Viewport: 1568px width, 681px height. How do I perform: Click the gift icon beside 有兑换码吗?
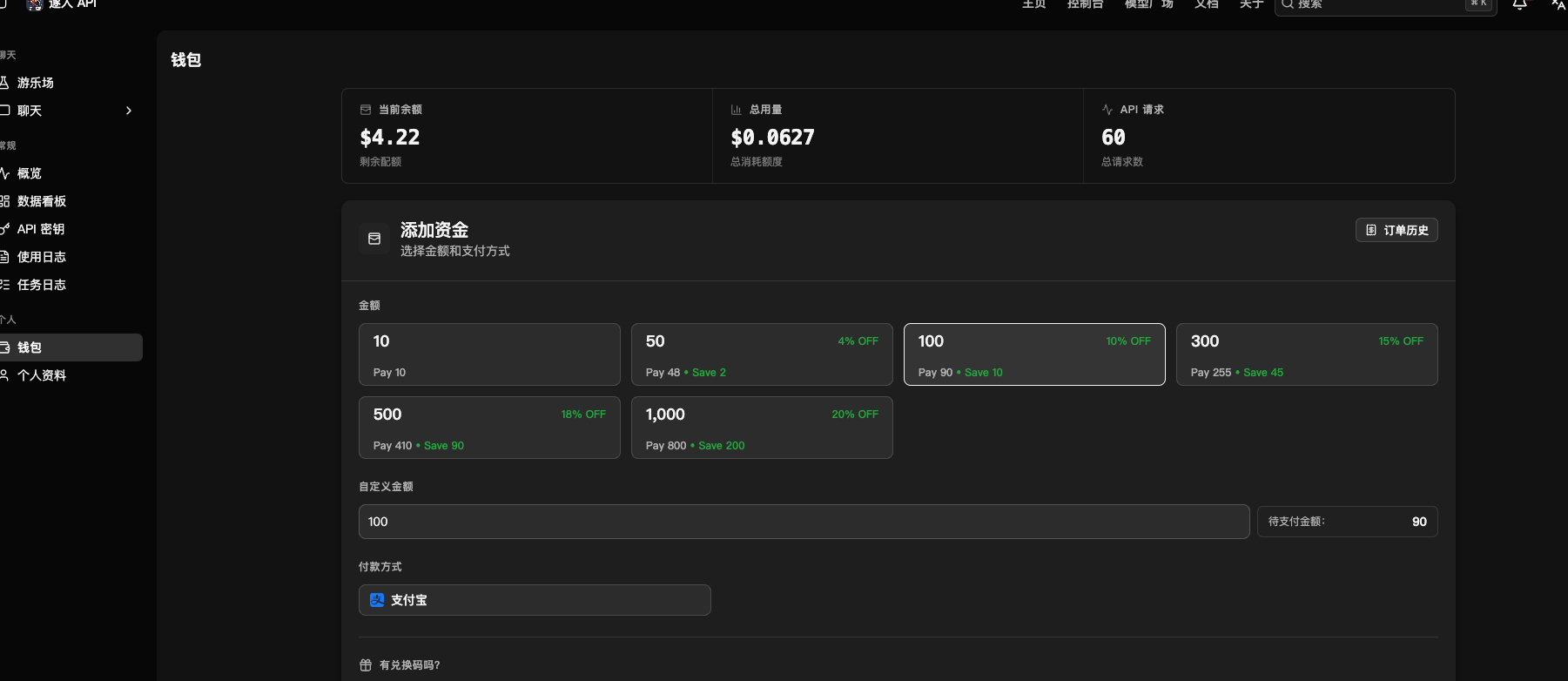pos(366,665)
